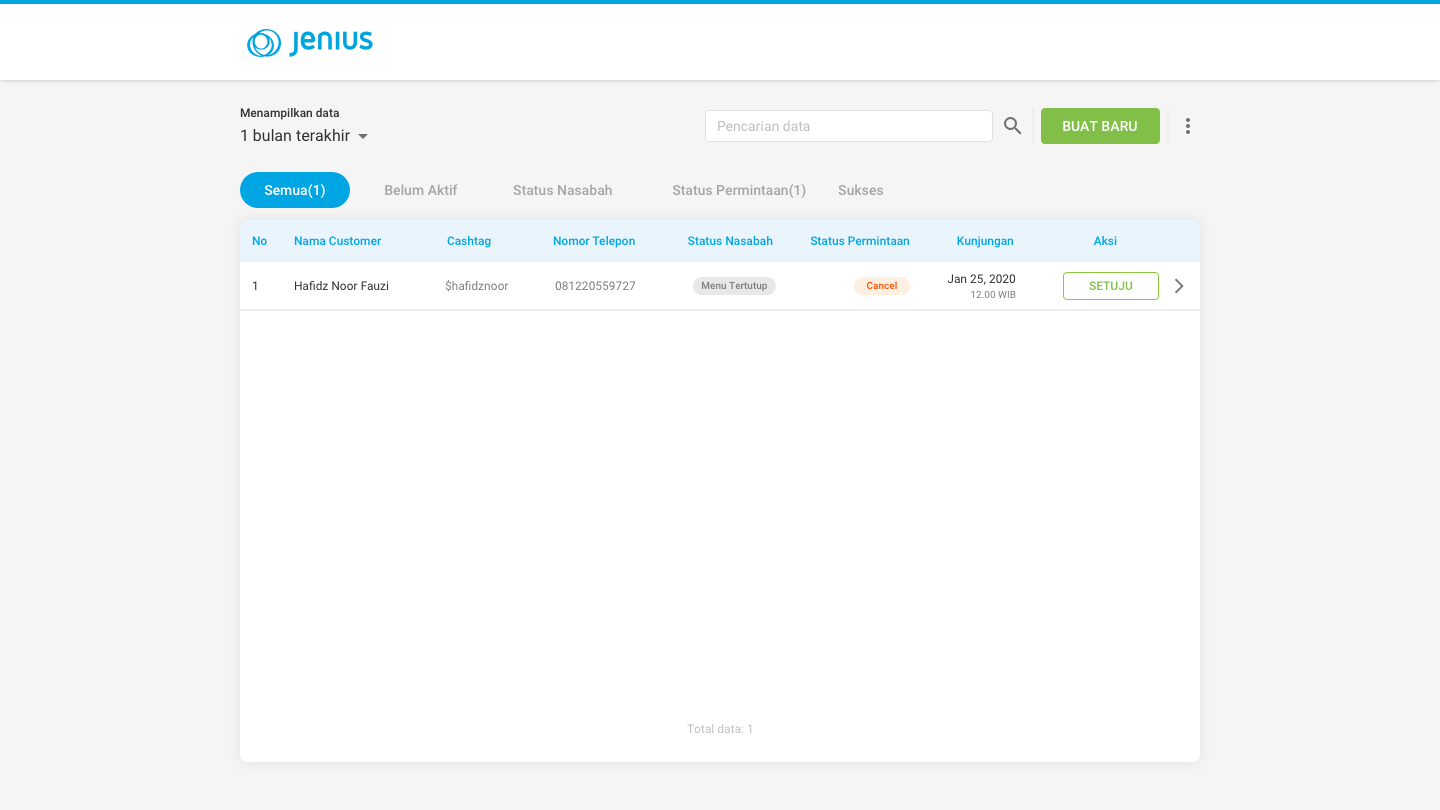Click the 'Status Nasabah' column header

[x=730, y=241]
